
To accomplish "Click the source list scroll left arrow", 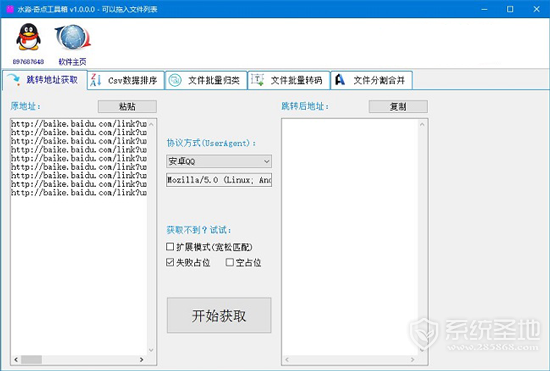I will click(16, 359).
